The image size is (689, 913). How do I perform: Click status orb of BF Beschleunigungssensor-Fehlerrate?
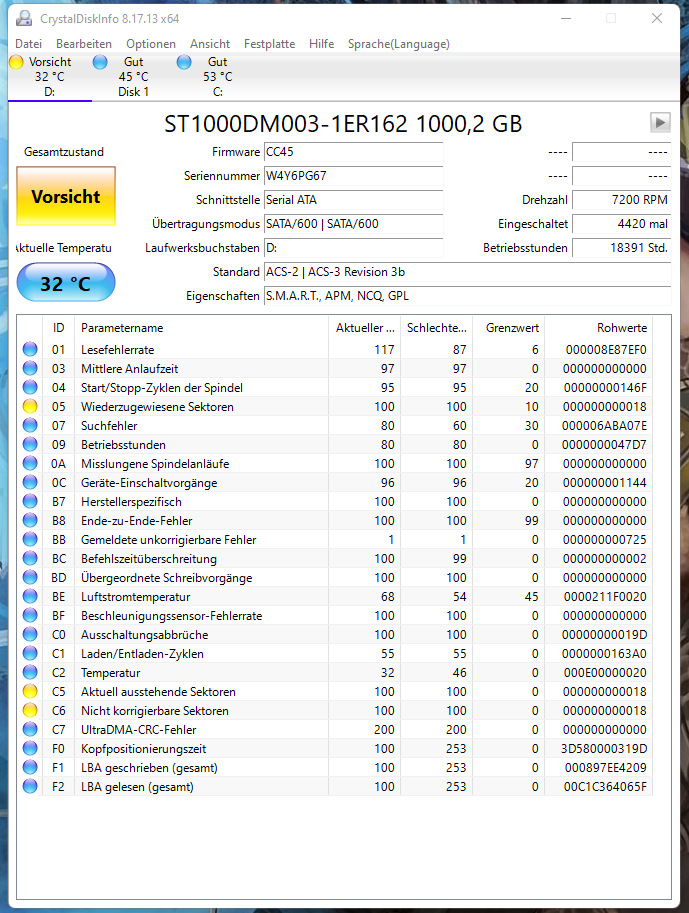[x=30, y=615]
